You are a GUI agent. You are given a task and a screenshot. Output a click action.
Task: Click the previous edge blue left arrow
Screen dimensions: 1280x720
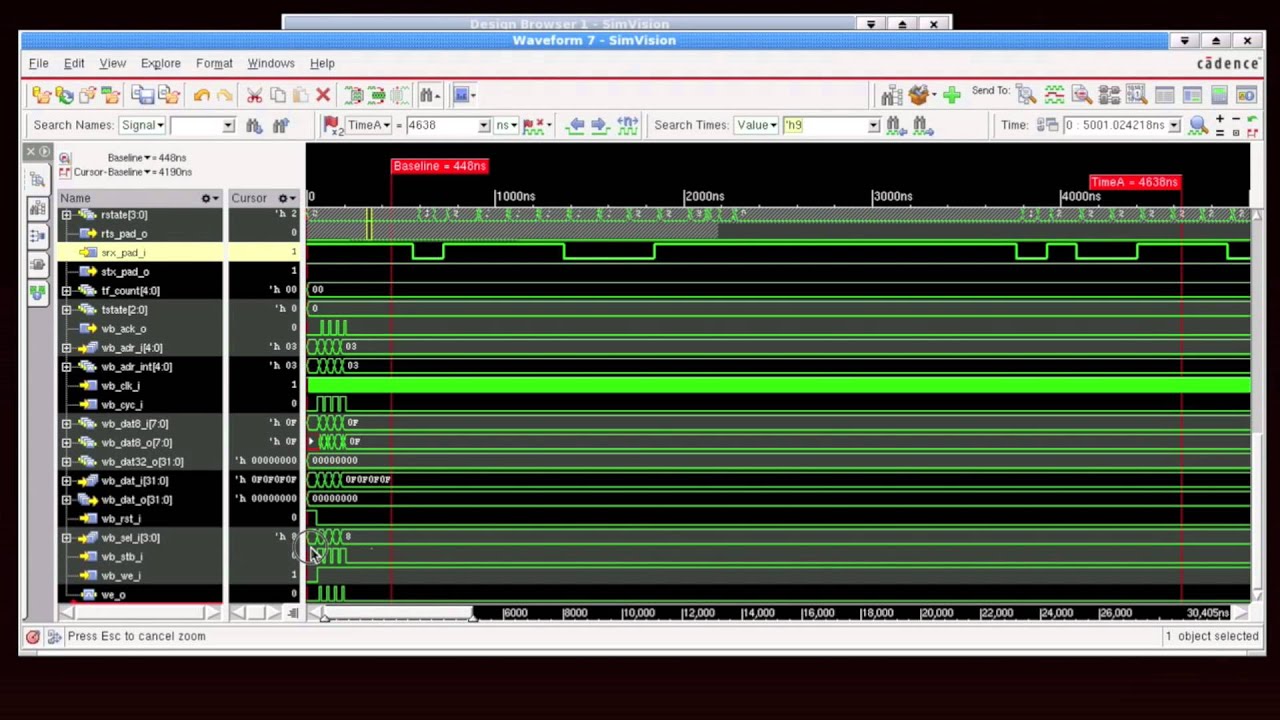click(575, 125)
